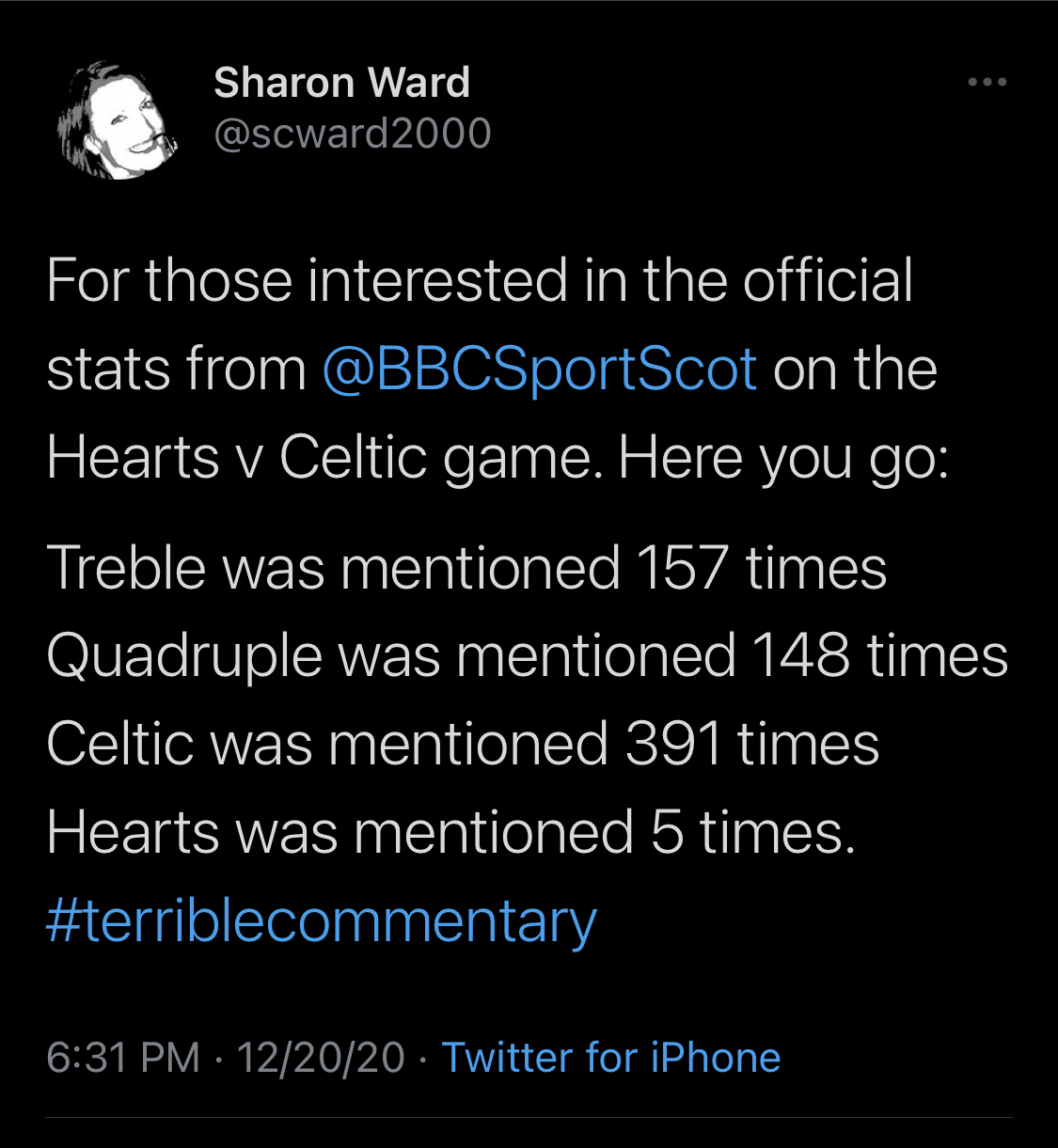
Task: Click the words 'stats from' before the mention
Action: coord(176,369)
